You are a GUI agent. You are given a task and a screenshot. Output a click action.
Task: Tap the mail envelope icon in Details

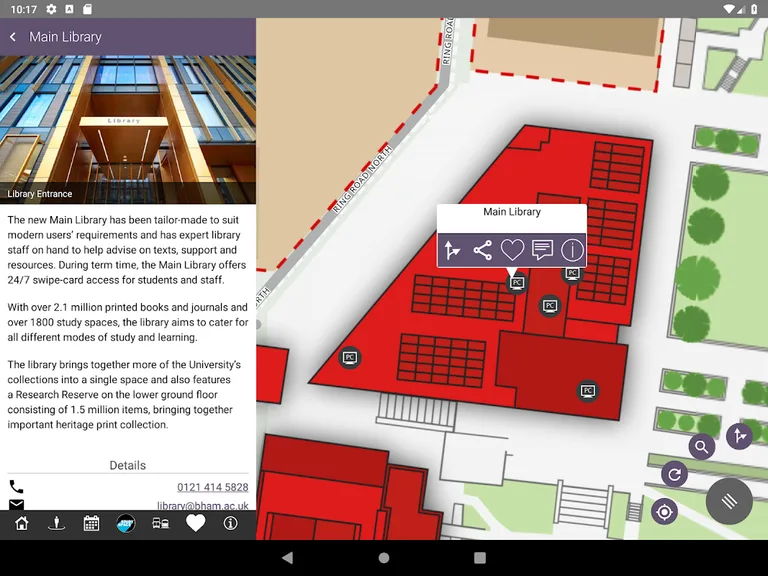tap(16, 504)
